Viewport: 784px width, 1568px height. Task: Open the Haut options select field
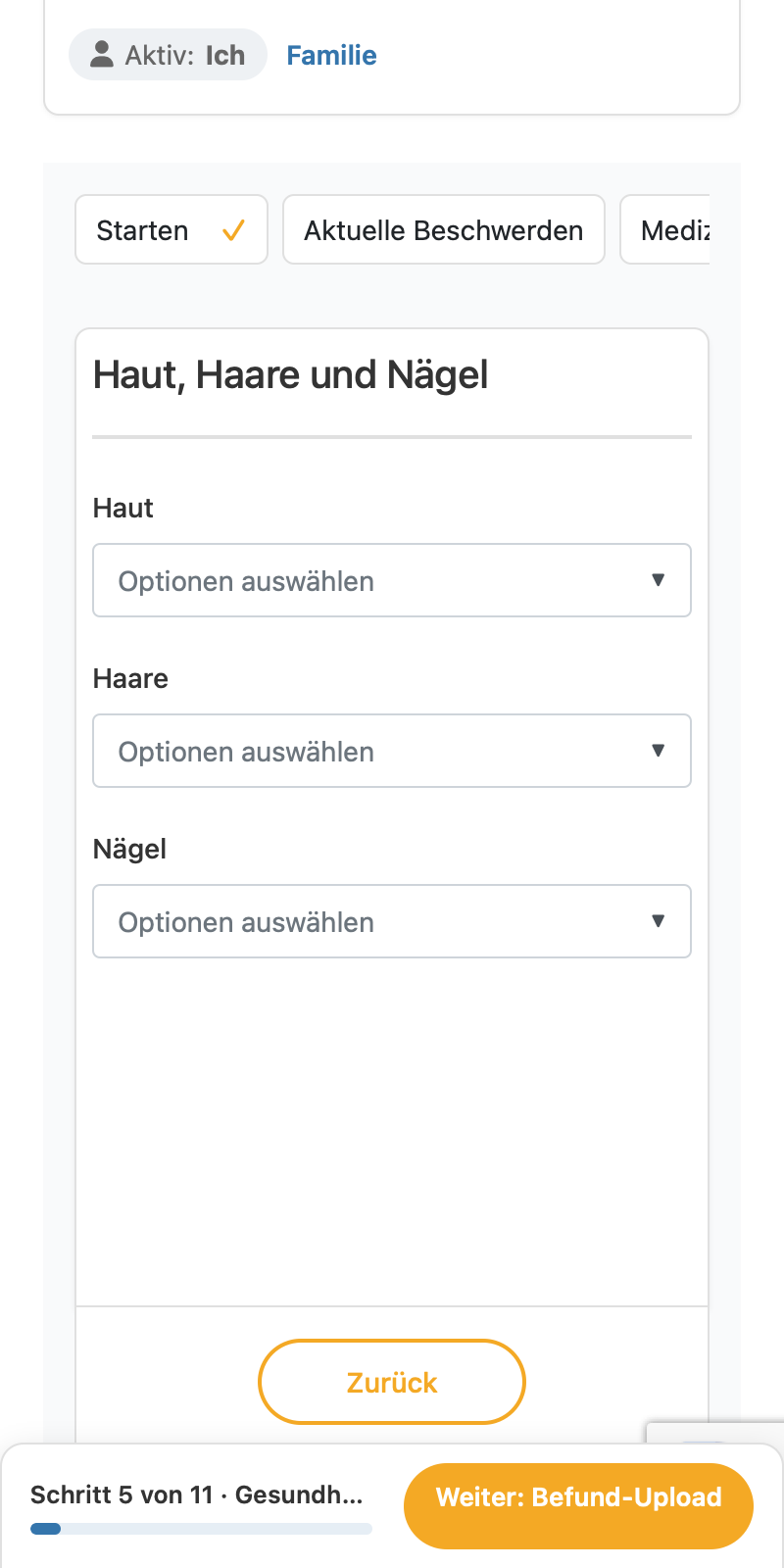click(392, 580)
